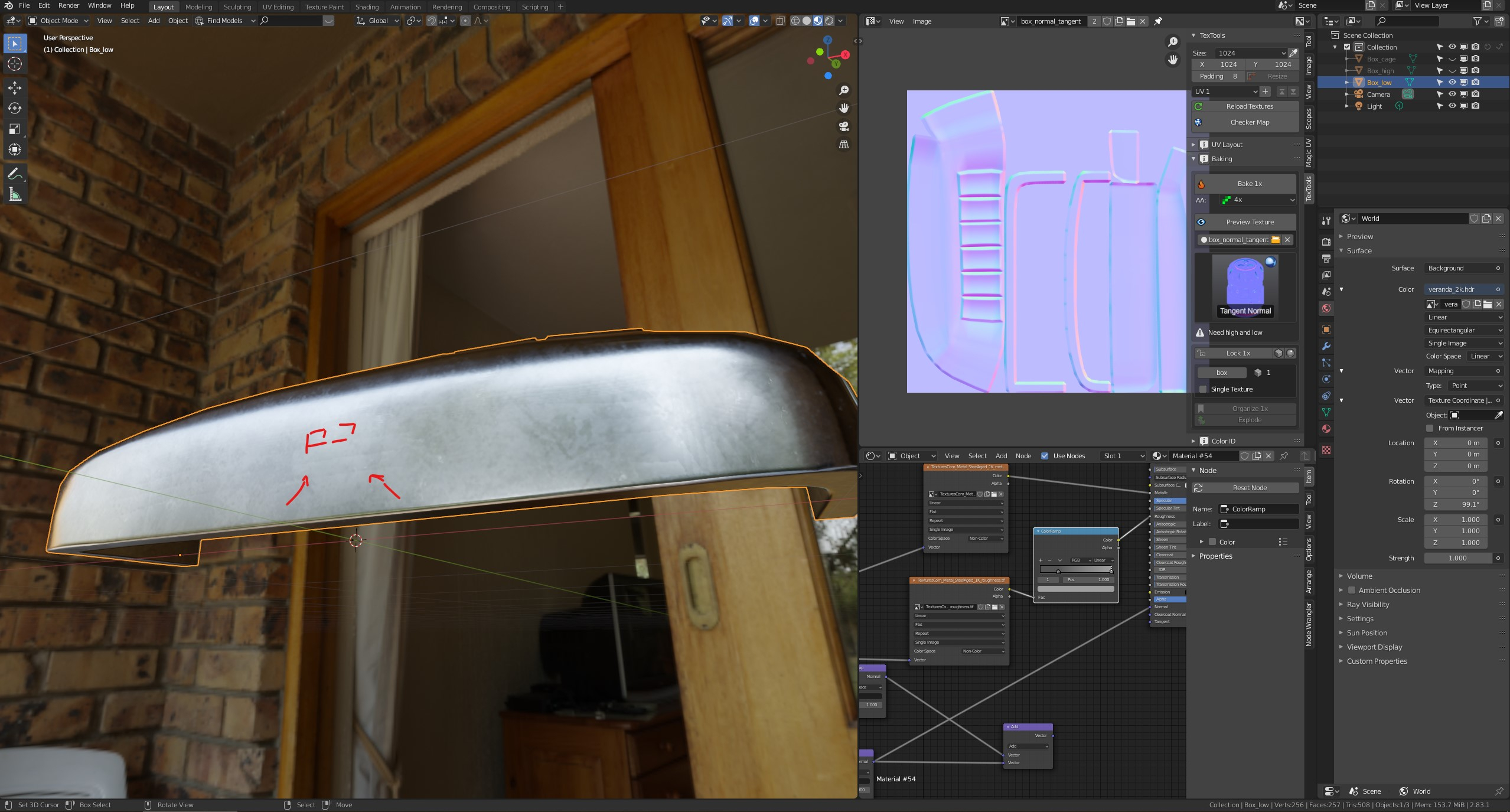Click the Lock 1x button

[x=1233, y=353]
